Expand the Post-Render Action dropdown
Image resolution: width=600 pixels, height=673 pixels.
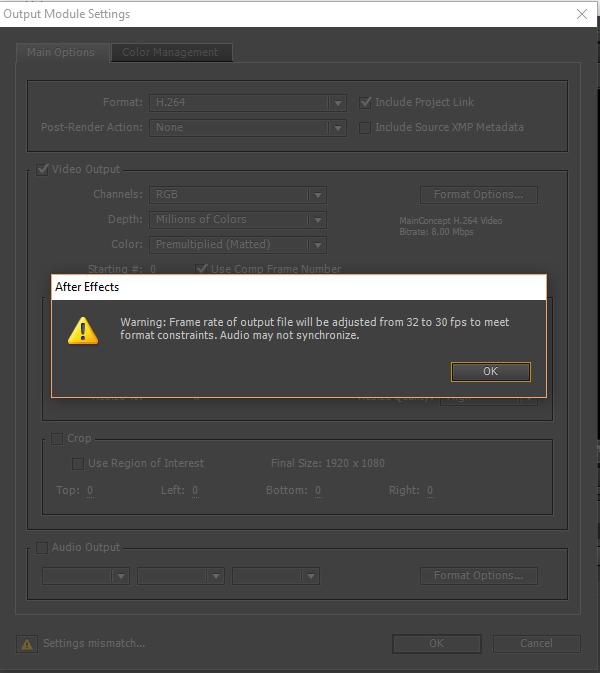coord(248,127)
